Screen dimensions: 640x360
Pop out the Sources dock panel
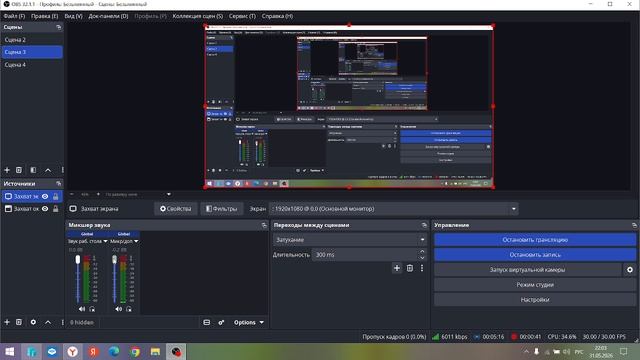tap(58, 184)
